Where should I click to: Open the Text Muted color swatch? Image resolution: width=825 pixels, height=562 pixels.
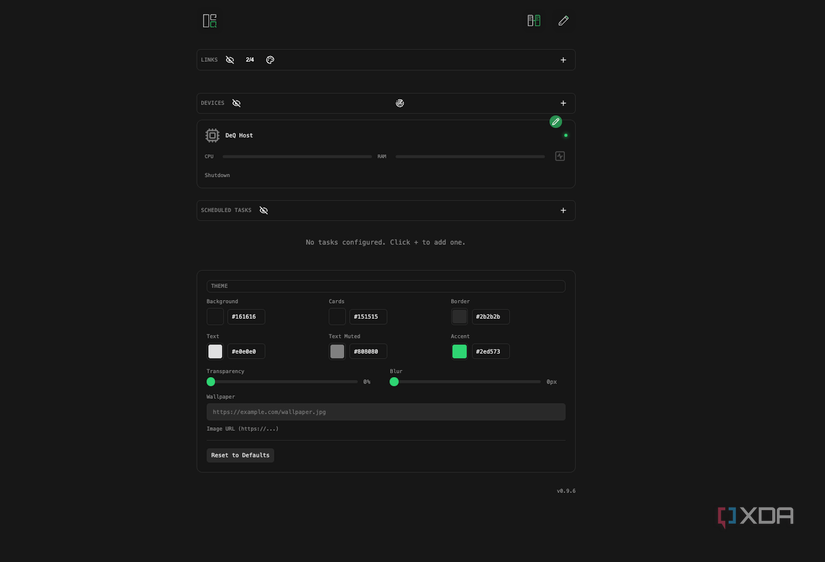point(337,352)
